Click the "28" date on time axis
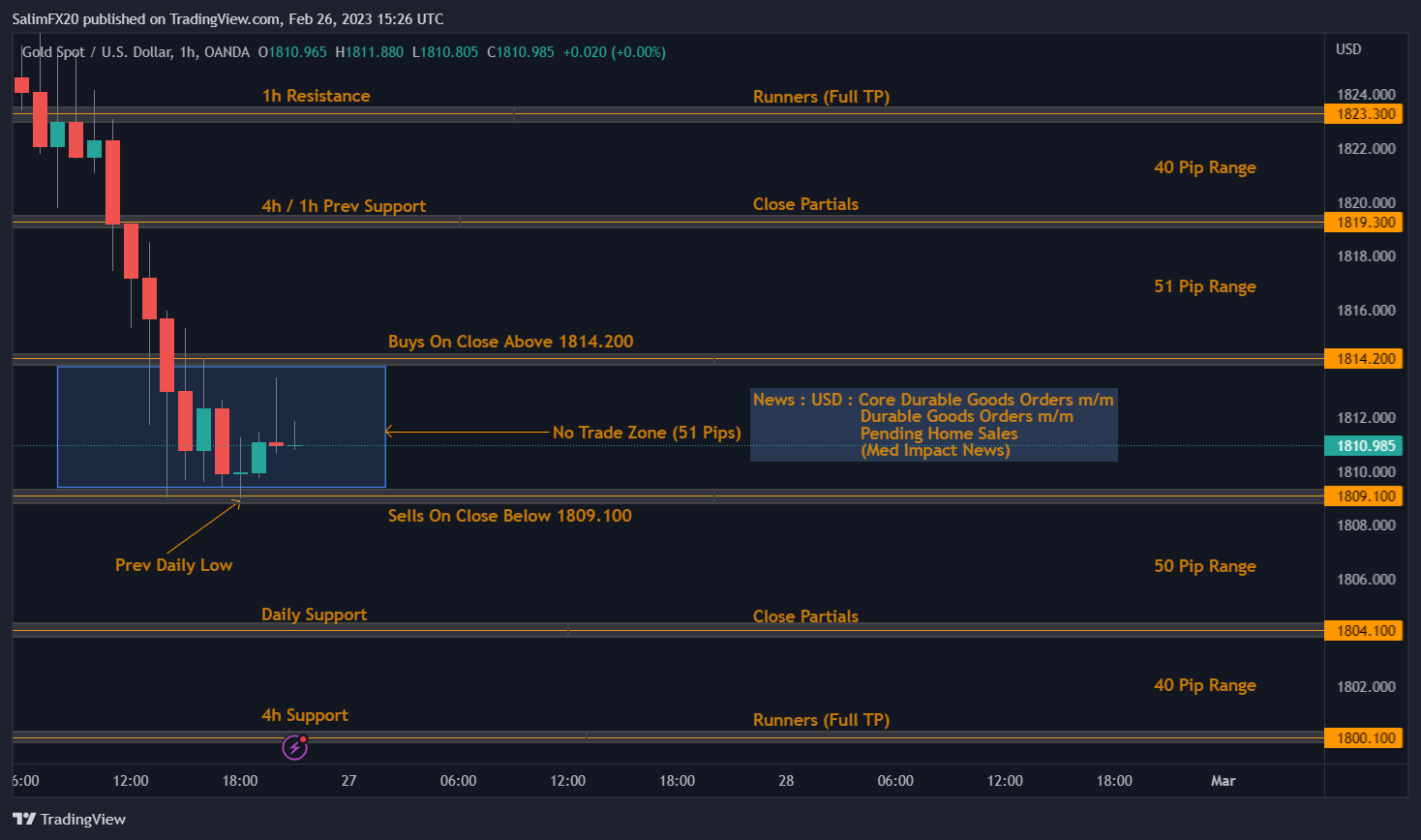Image resolution: width=1421 pixels, height=840 pixels. click(786, 781)
